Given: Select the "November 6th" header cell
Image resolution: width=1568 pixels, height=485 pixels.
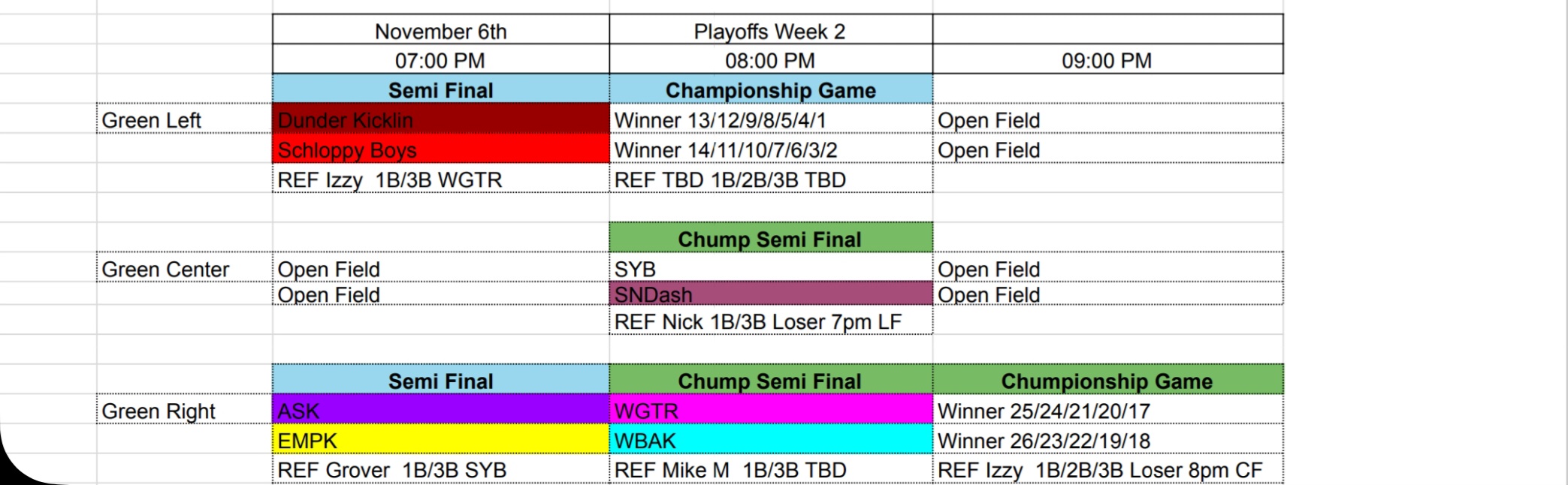Looking at the screenshot, I should 440,32.
